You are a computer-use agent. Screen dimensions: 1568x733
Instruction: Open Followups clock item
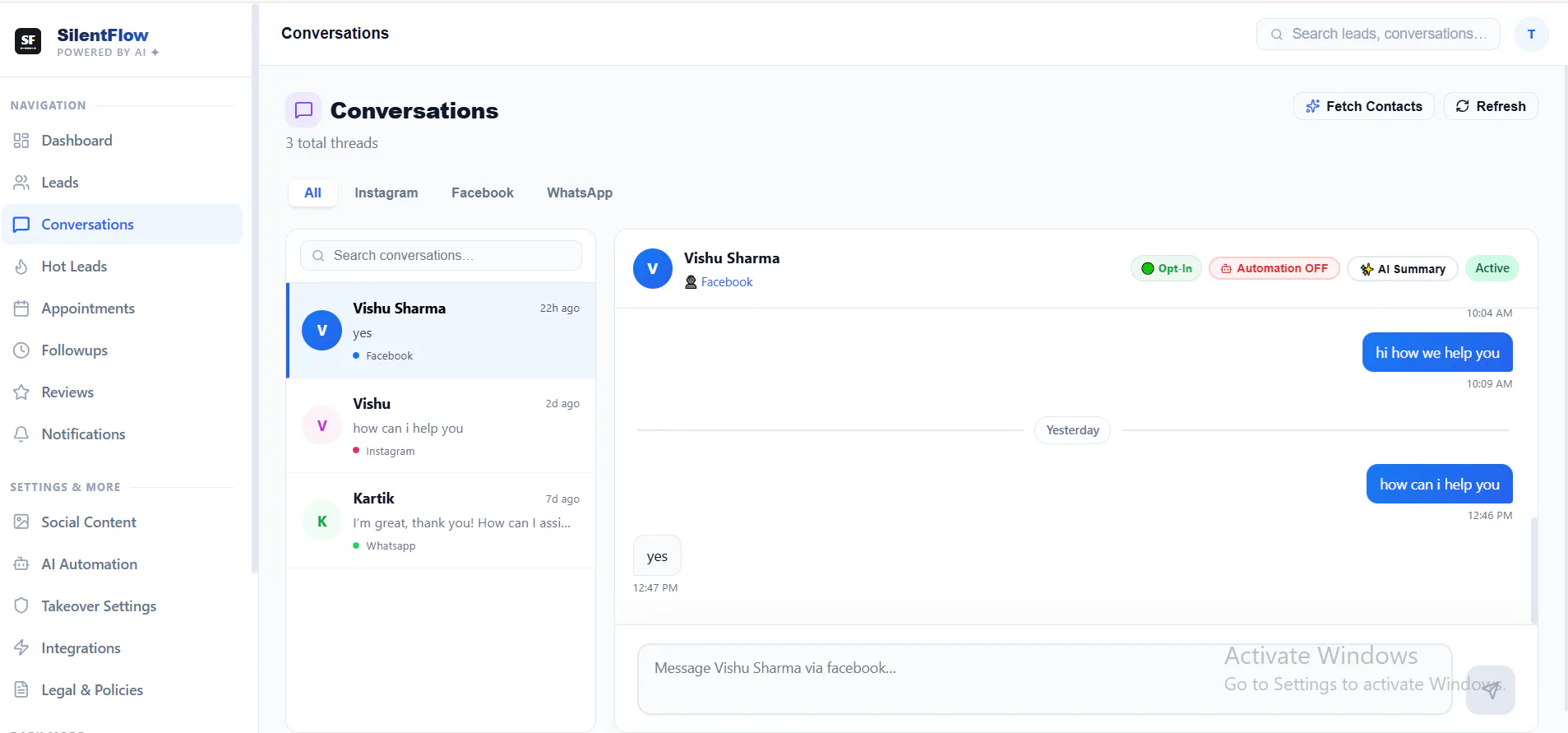point(122,350)
